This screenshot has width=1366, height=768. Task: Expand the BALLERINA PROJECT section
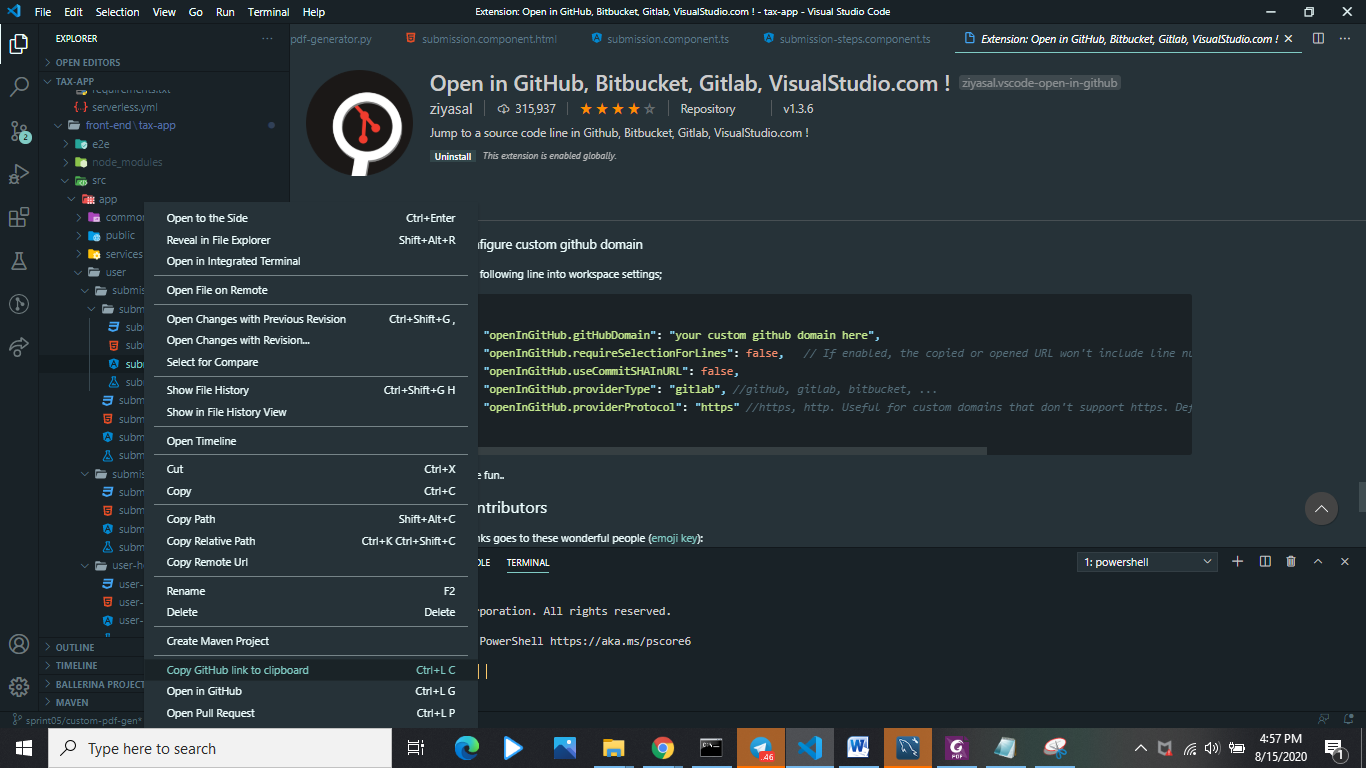98,684
